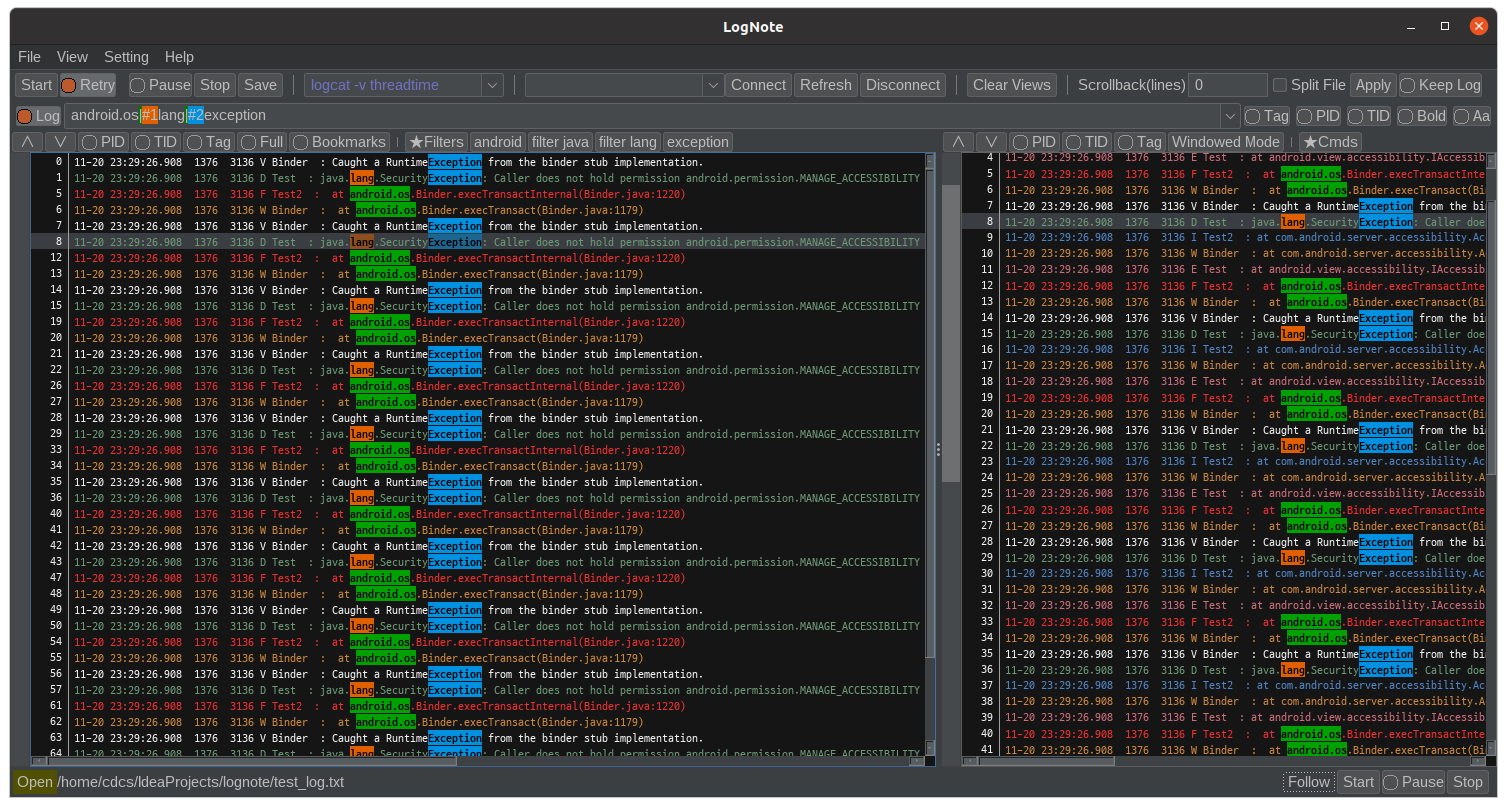Toggle Tag in right log panel toolbar

pos(1140,142)
